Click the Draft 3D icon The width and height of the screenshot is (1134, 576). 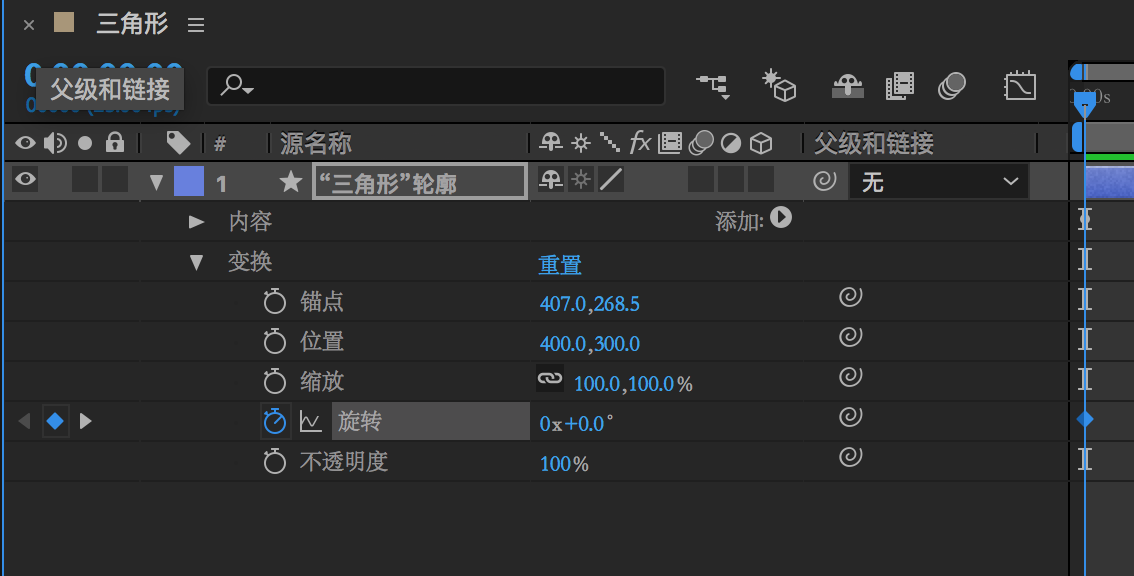pyautogui.click(x=778, y=86)
